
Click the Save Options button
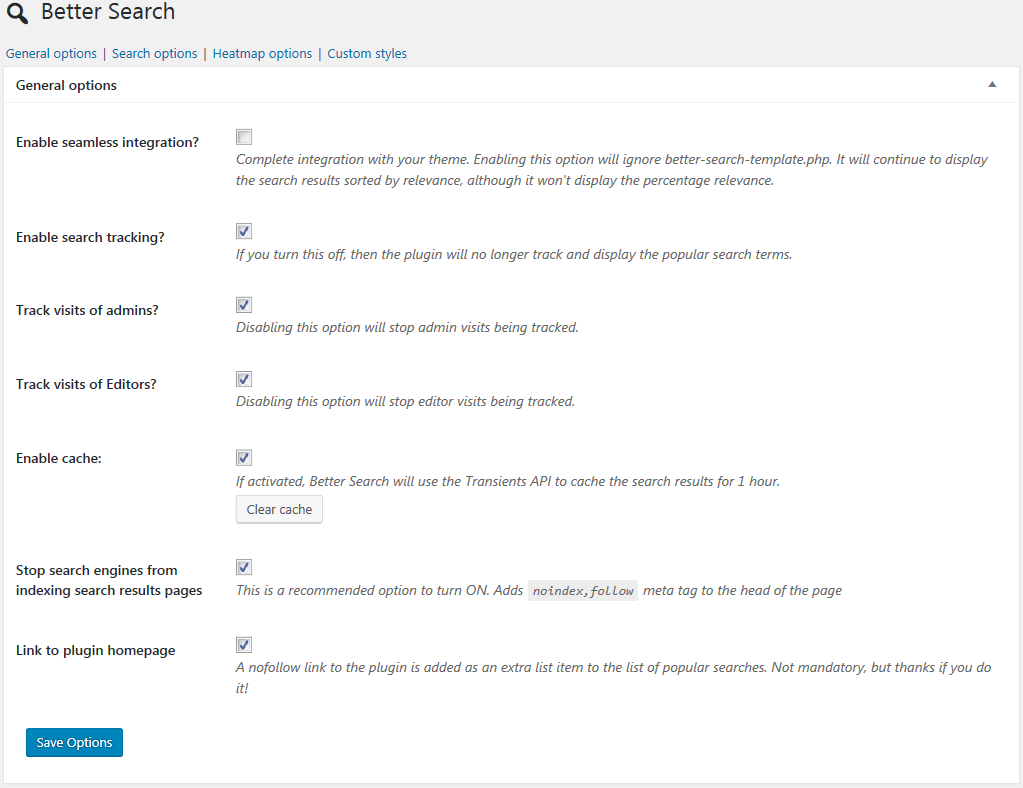pos(74,743)
